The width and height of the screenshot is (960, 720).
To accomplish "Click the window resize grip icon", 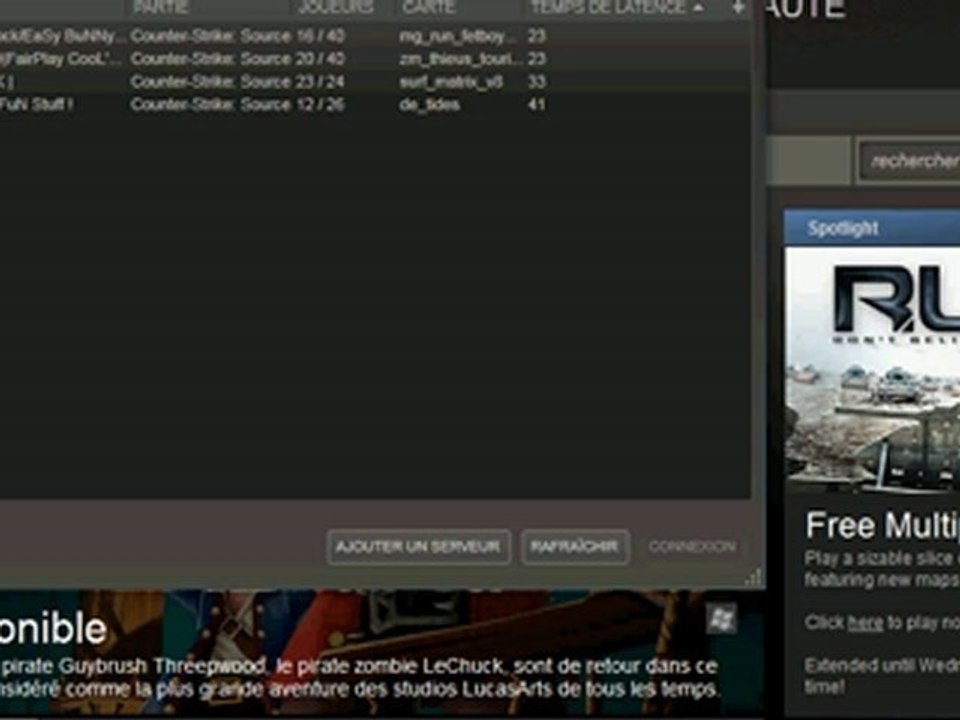I will [754, 578].
